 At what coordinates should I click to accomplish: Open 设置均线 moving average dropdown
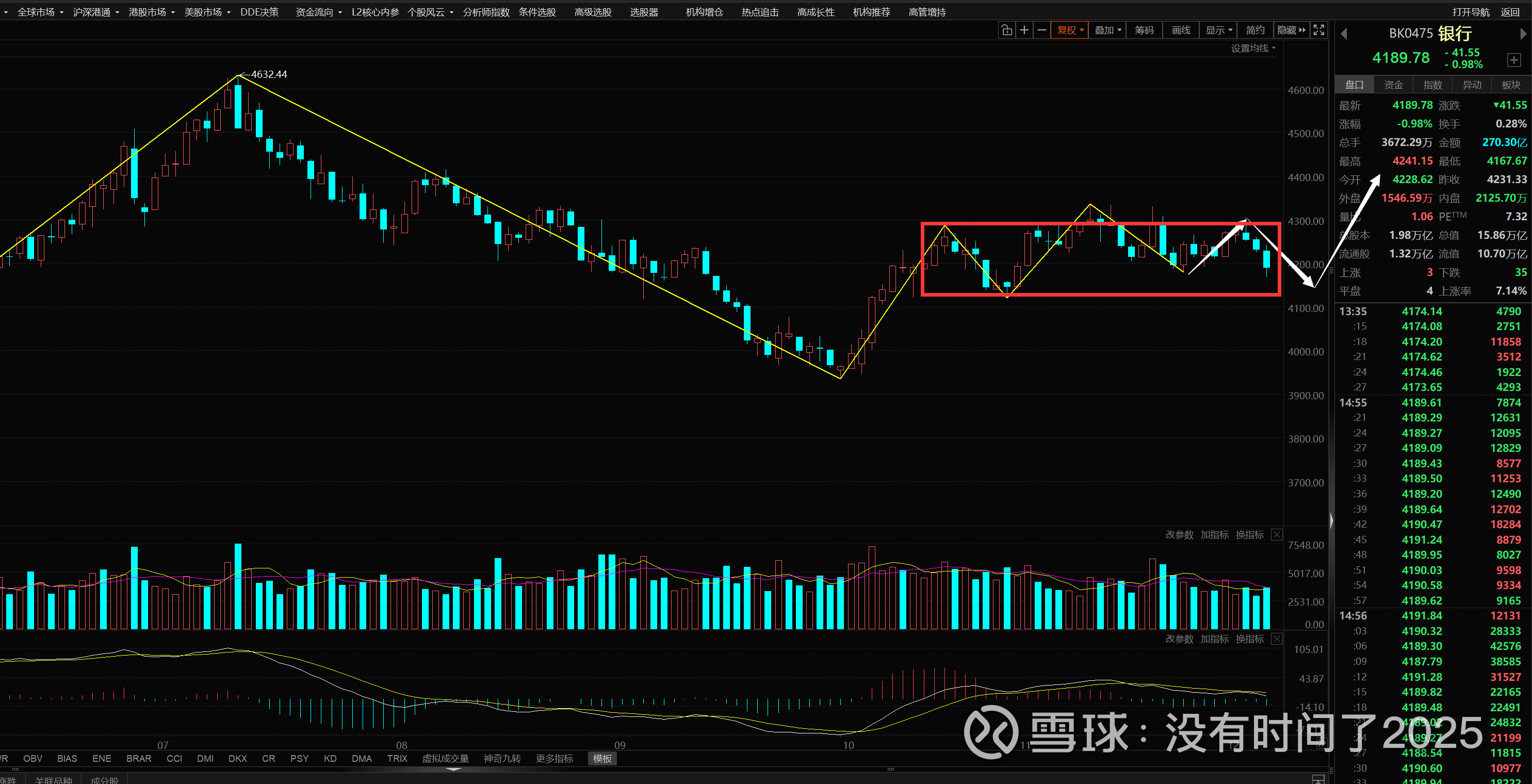pos(1252,48)
